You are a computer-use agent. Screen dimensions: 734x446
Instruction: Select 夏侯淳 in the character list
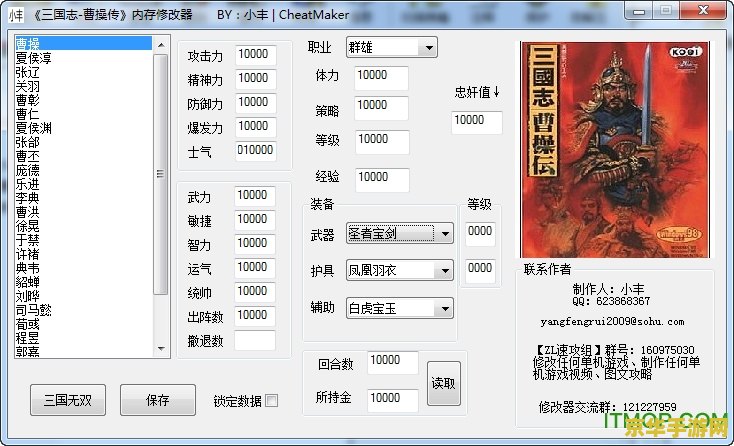[x=83, y=58]
